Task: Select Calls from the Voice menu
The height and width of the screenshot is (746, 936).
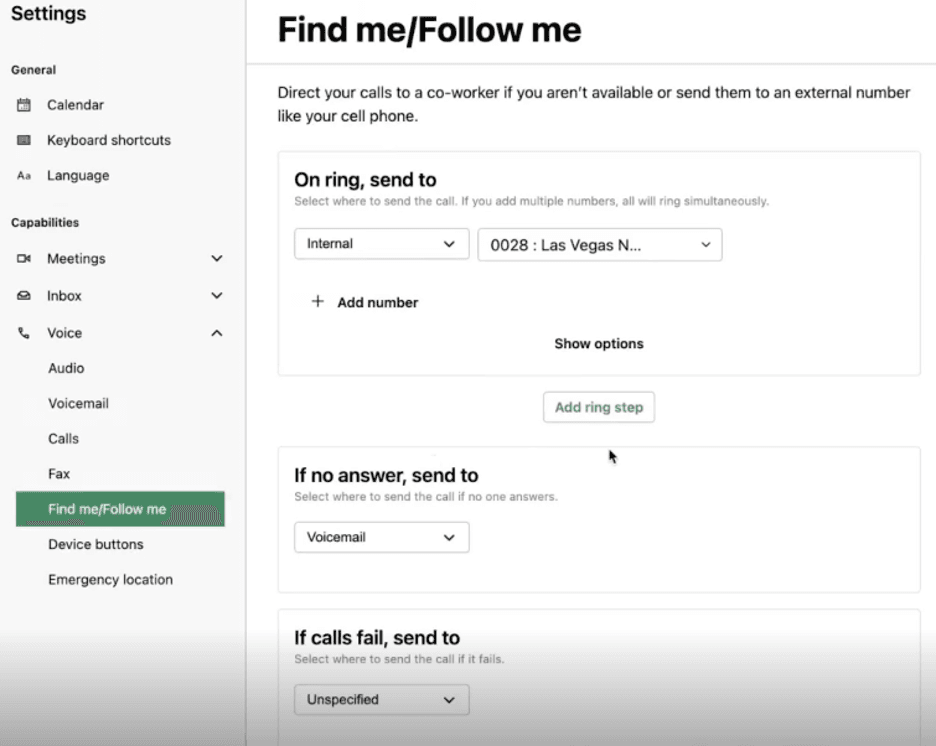Action: pos(63,438)
